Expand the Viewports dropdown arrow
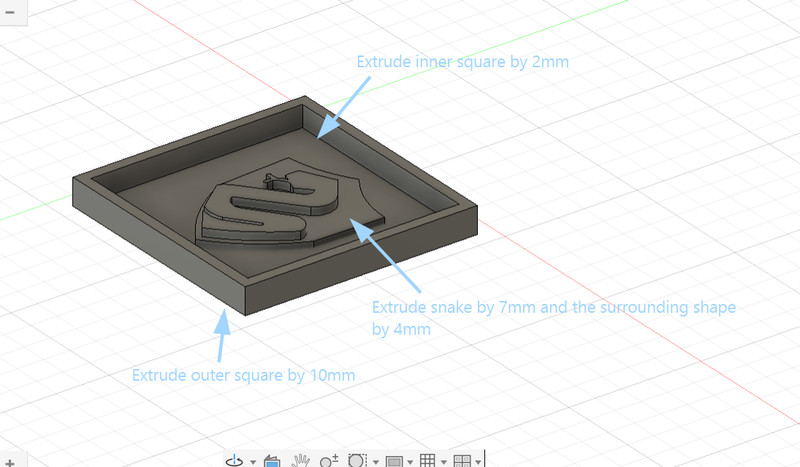Image resolution: width=800 pixels, height=467 pixels. click(478, 462)
